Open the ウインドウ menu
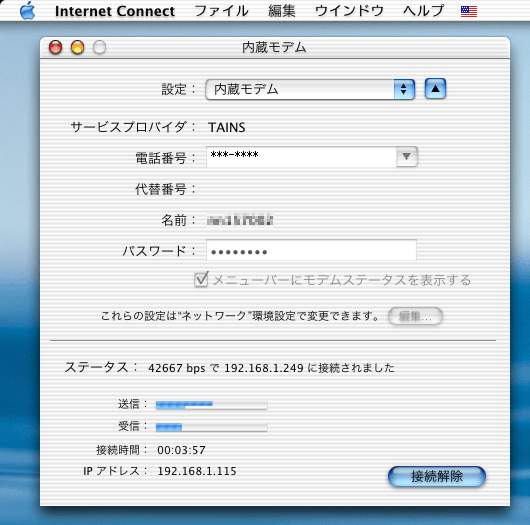Image resolution: width=530 pixels, height=525 pixels. tap(349, 11)
